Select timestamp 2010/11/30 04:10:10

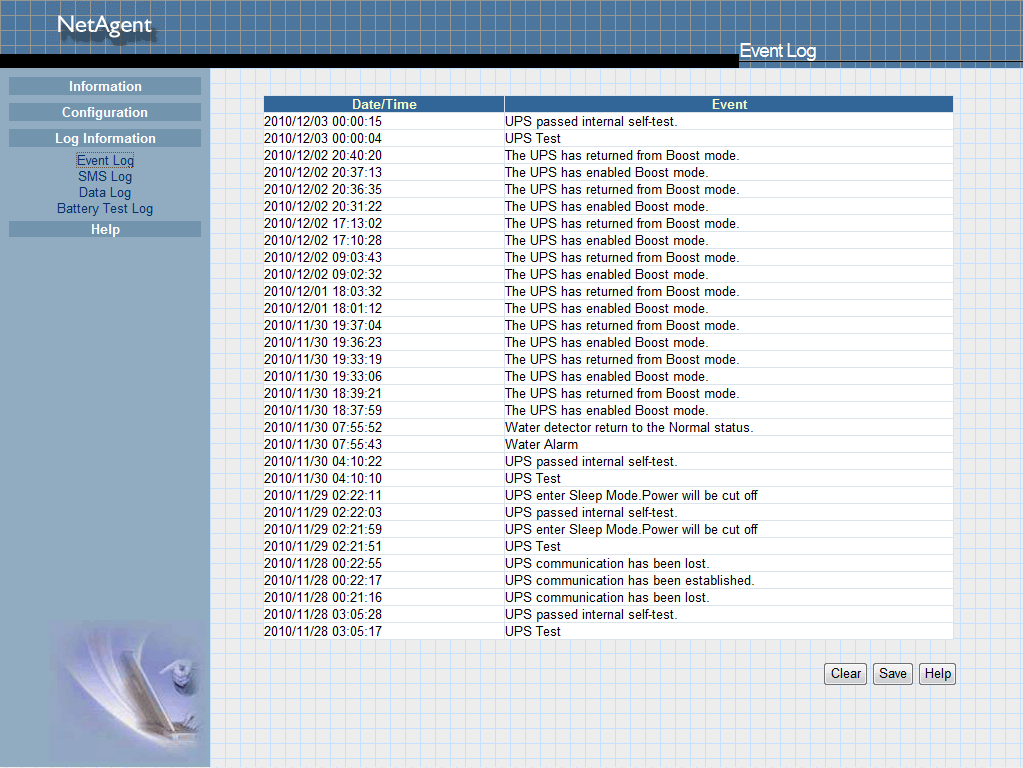323,478
